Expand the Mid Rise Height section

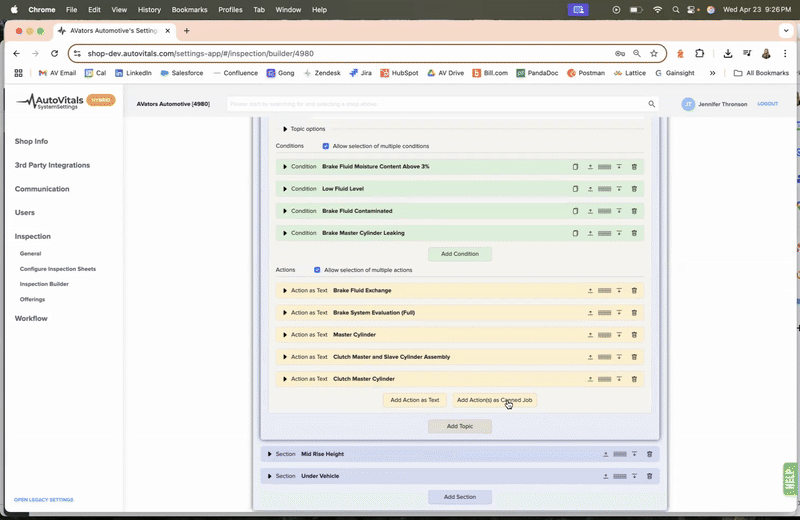(269, 454)
